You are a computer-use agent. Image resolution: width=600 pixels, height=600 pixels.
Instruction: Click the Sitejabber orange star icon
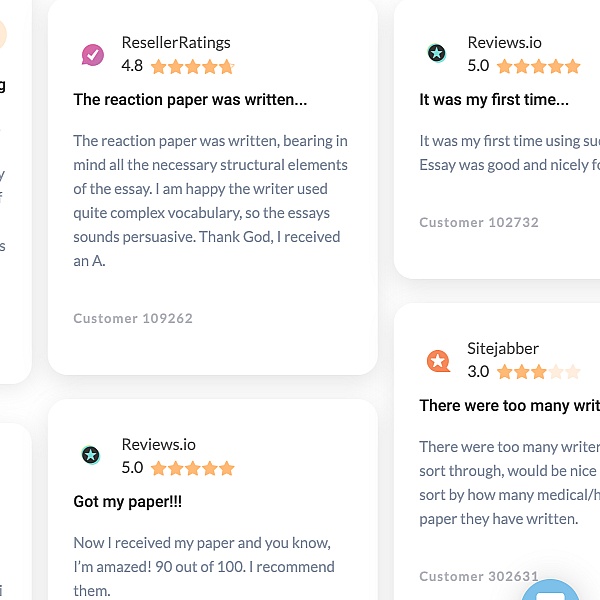click(438, 361)
